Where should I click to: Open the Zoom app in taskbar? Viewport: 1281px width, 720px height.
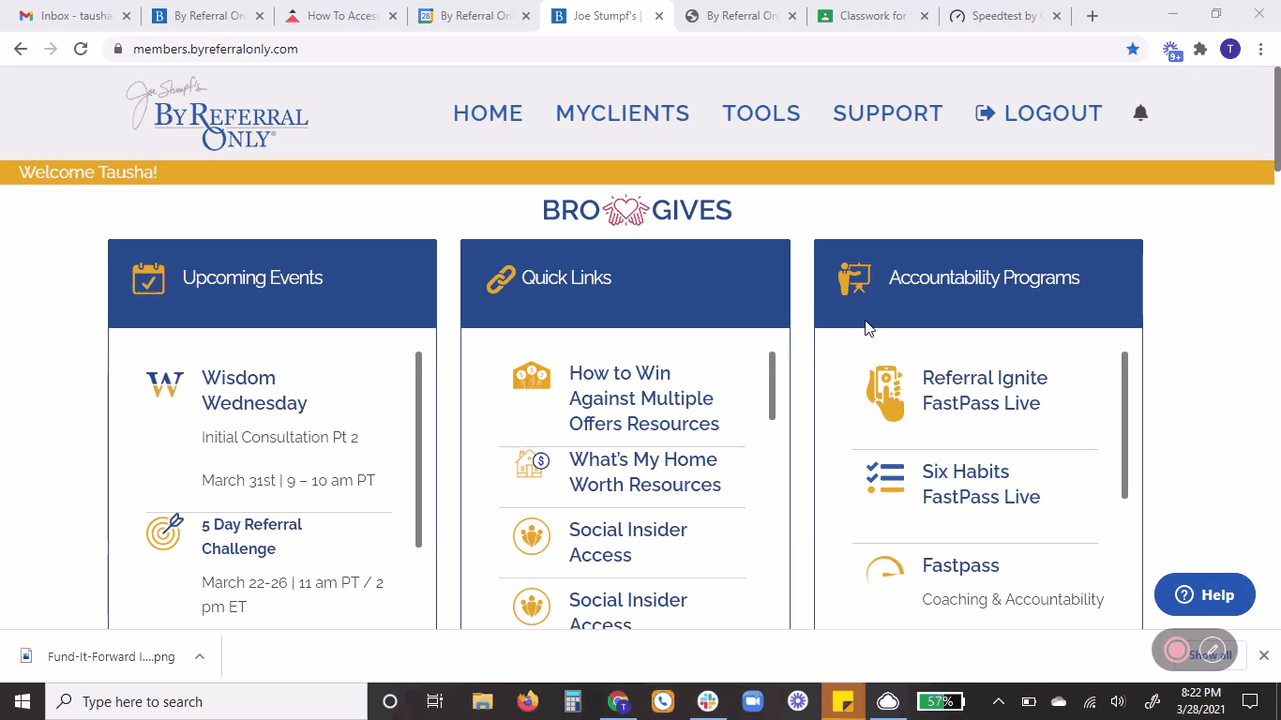coord(752,701)
